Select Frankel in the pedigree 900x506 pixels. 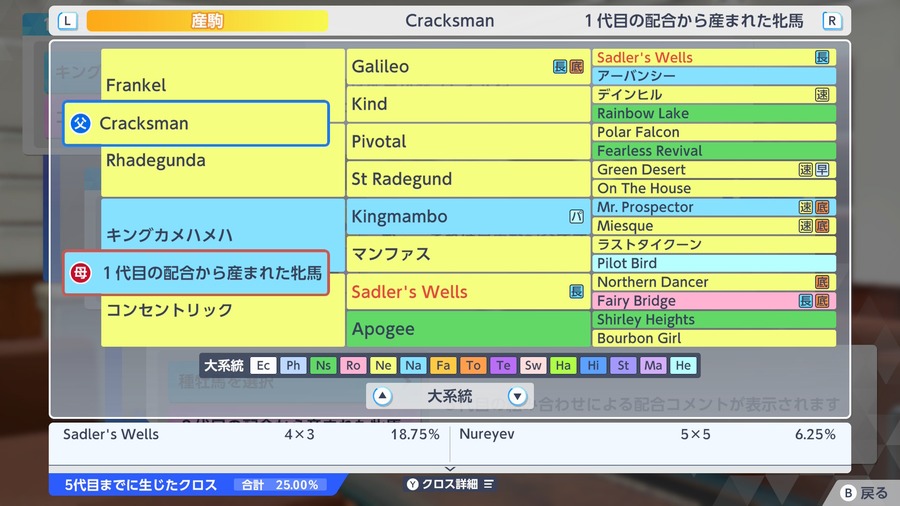click(136, 85)
